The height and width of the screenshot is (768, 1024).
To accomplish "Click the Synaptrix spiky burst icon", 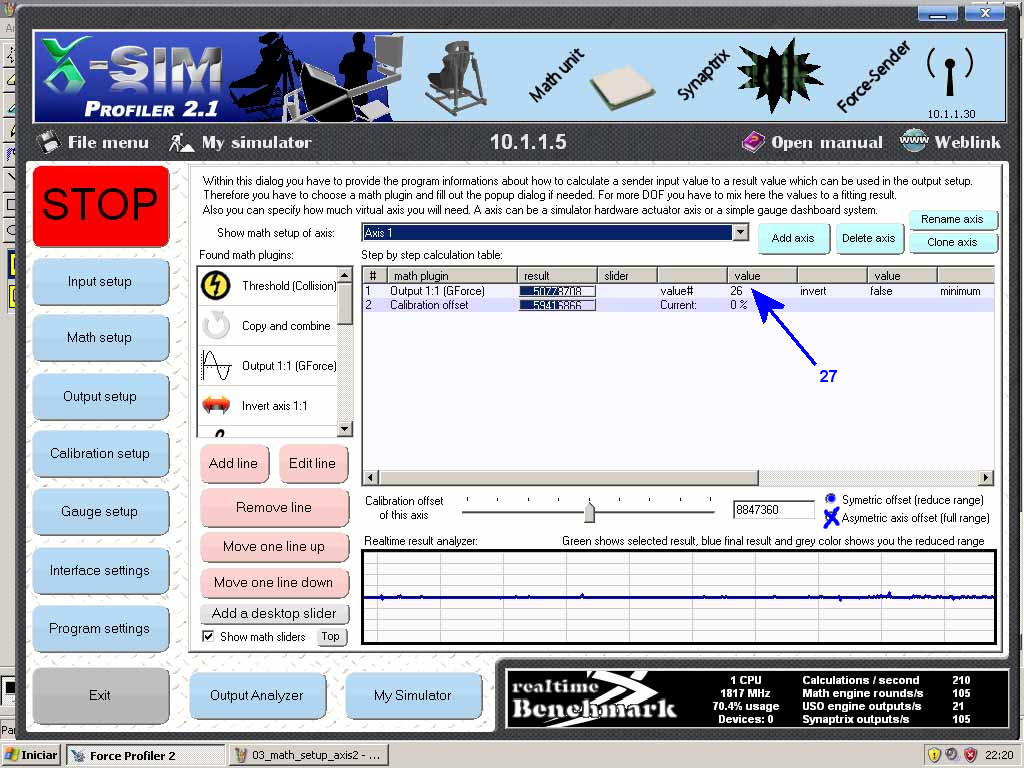I will pyautogui.click(x=780, y=75).
